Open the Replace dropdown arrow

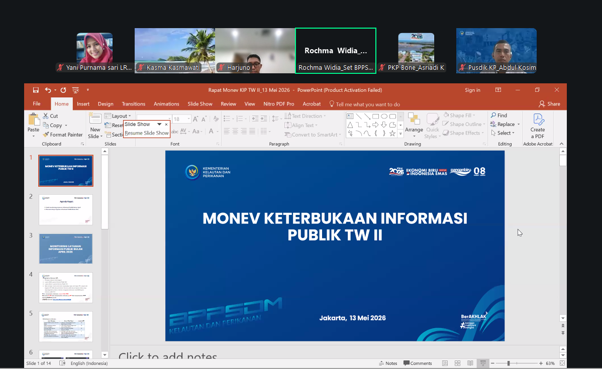pos(518,124)
